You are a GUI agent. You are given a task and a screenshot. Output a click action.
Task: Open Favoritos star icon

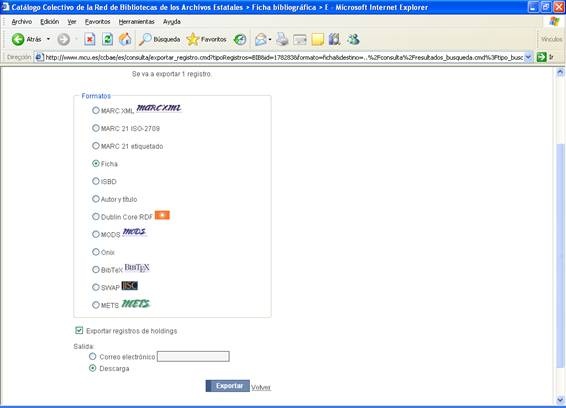pos(193,39)
